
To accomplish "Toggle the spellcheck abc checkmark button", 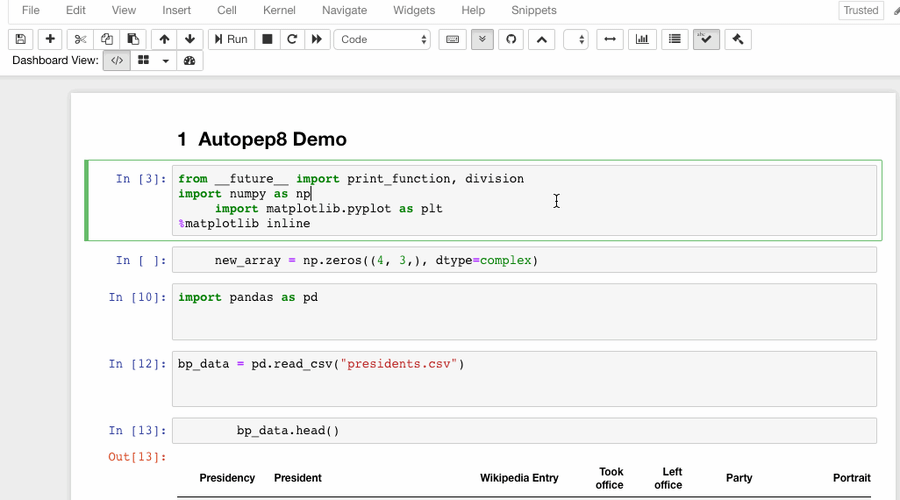I will [x=706, y=39].
